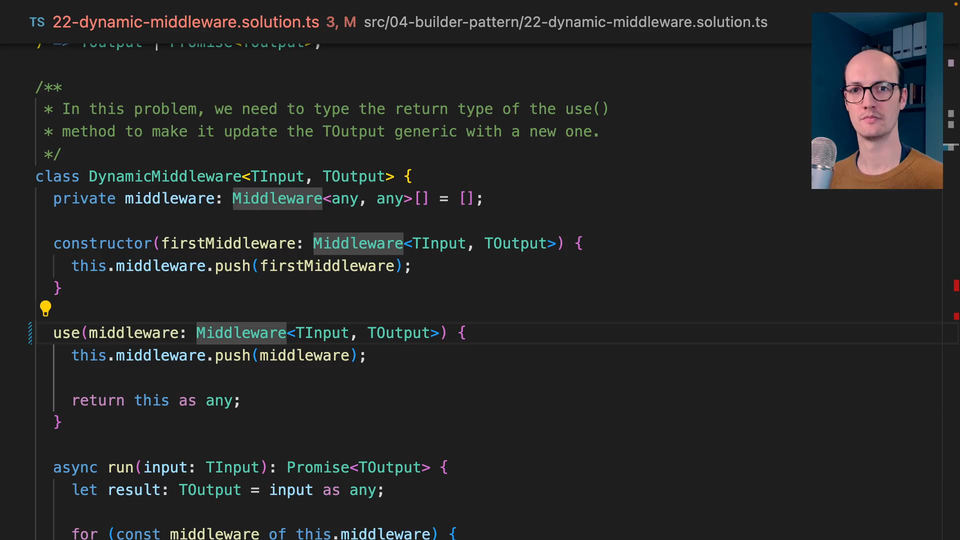Image resolution: width=960 pixels, height=540 pixels.
Task: Click the red error marker in overview ruler
Action: (x=955, y=286)
